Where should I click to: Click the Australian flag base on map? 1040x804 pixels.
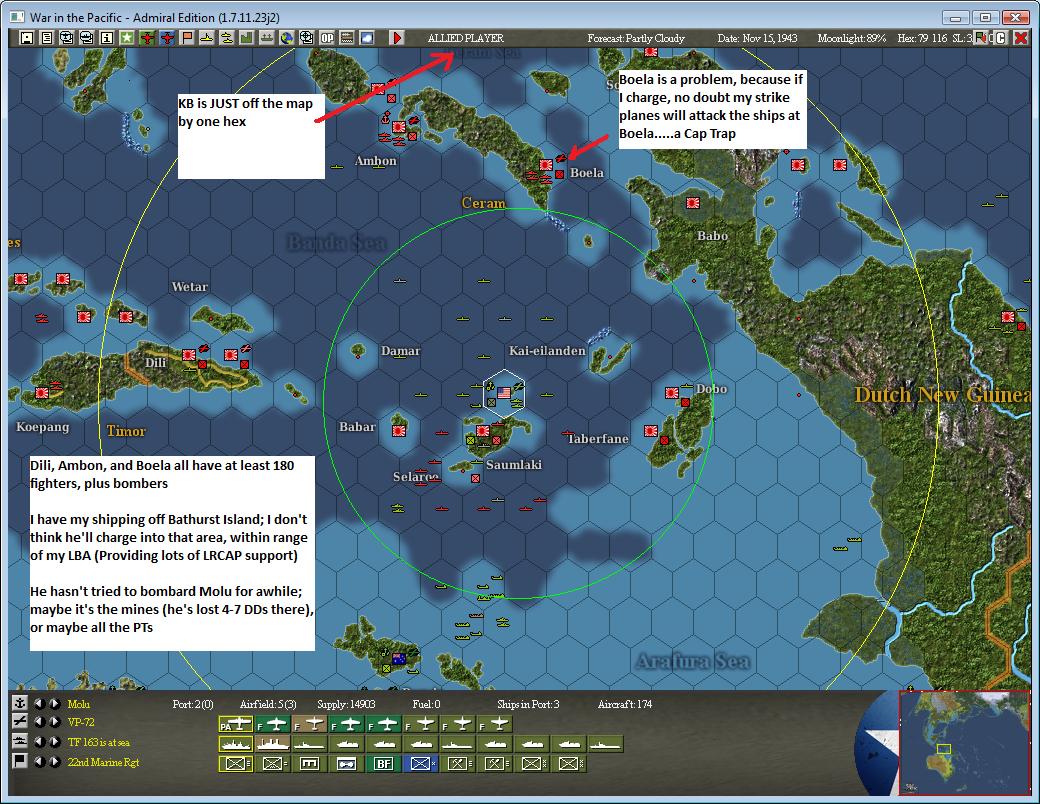pyautogui.click(x=399, y=659)
